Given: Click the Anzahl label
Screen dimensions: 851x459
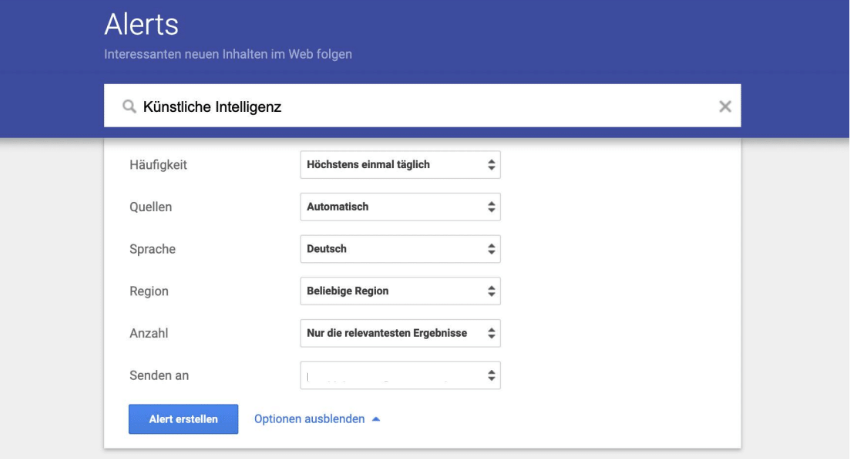Looking at the screenshot, I should pyautogui.click(x=149, y=333).
